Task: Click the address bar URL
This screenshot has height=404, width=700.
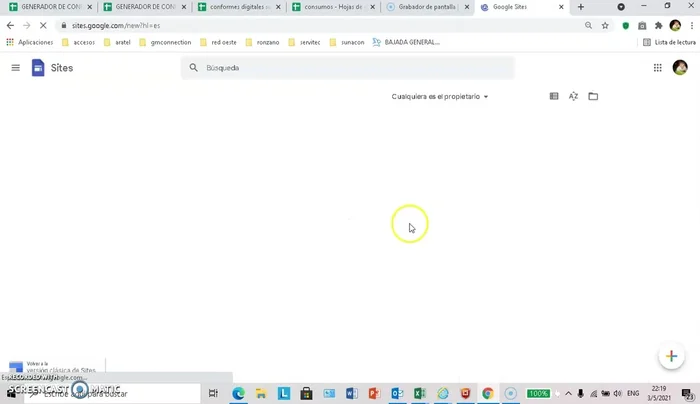Action: (x=116, y=26)
